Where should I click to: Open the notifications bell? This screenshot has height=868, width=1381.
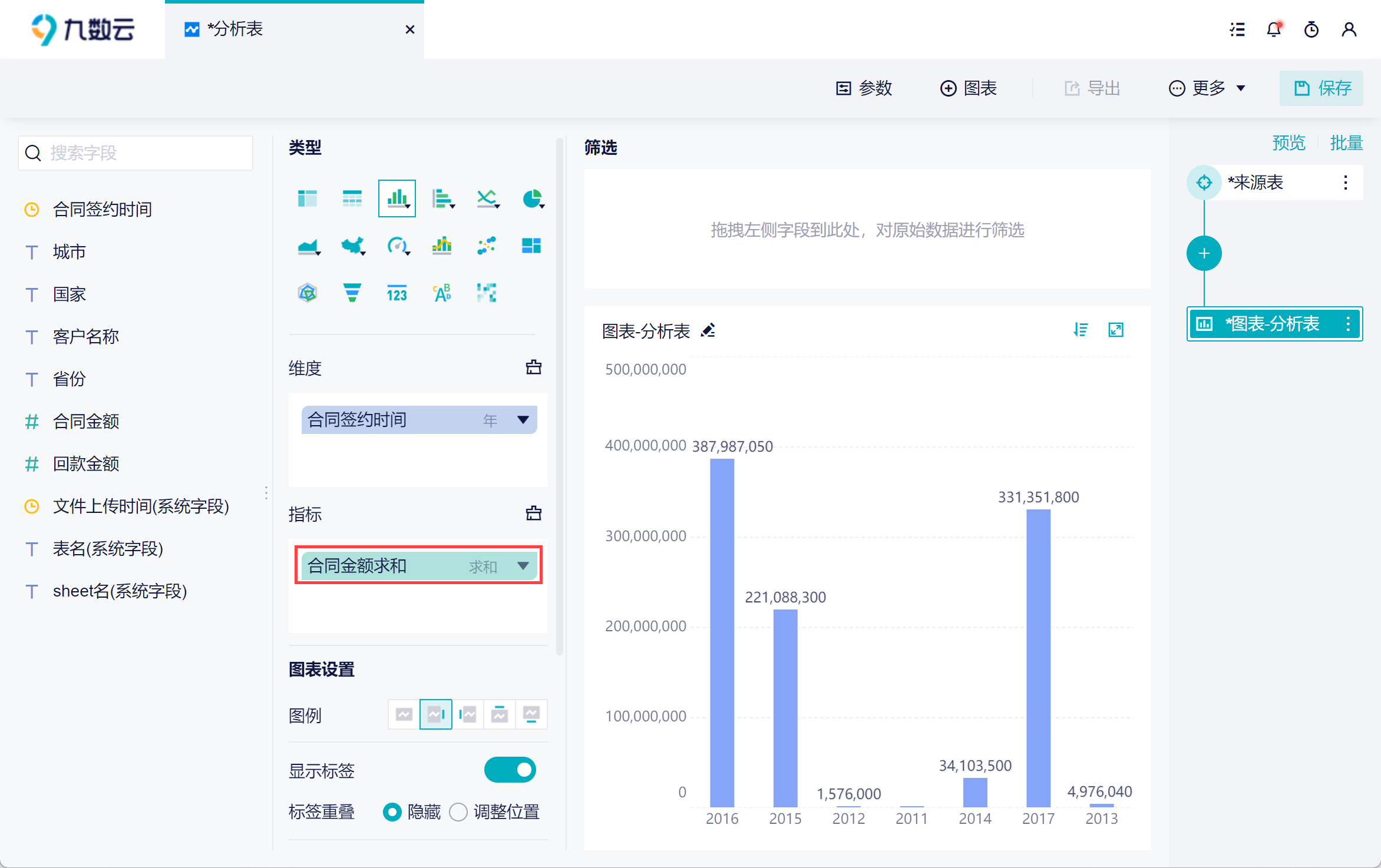point(1274,29)
